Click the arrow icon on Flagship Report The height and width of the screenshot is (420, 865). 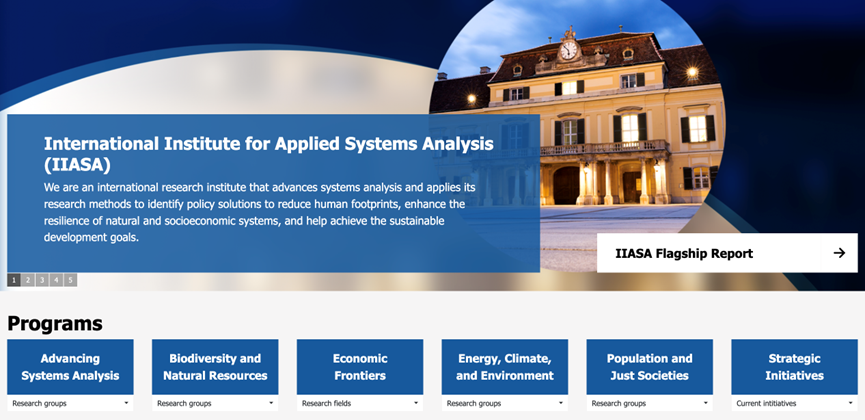pos(839,253)
